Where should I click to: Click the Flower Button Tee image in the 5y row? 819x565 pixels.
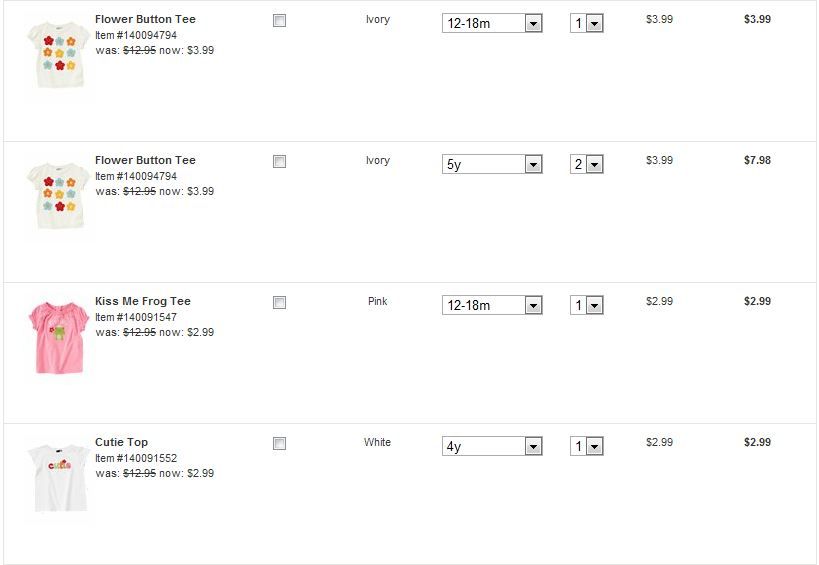(x=58, y=196)
